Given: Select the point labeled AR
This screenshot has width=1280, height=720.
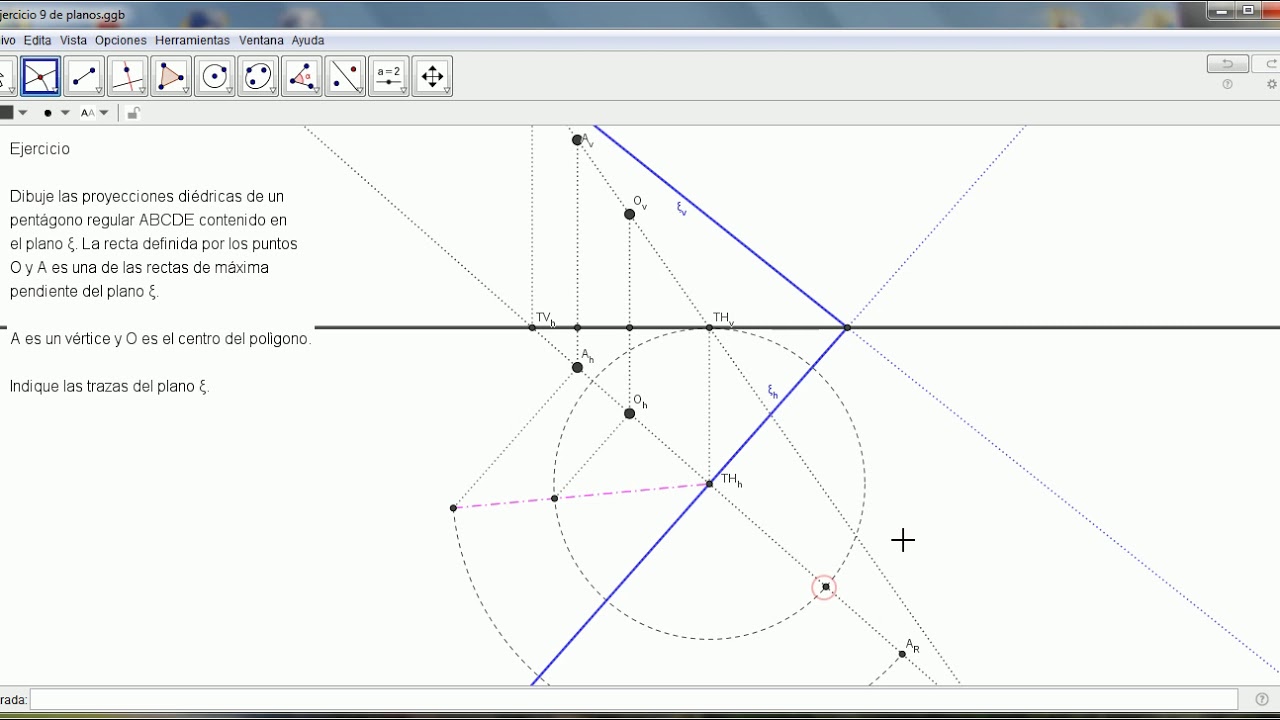Looking at the screenshot, I should (x=902, y=654).
